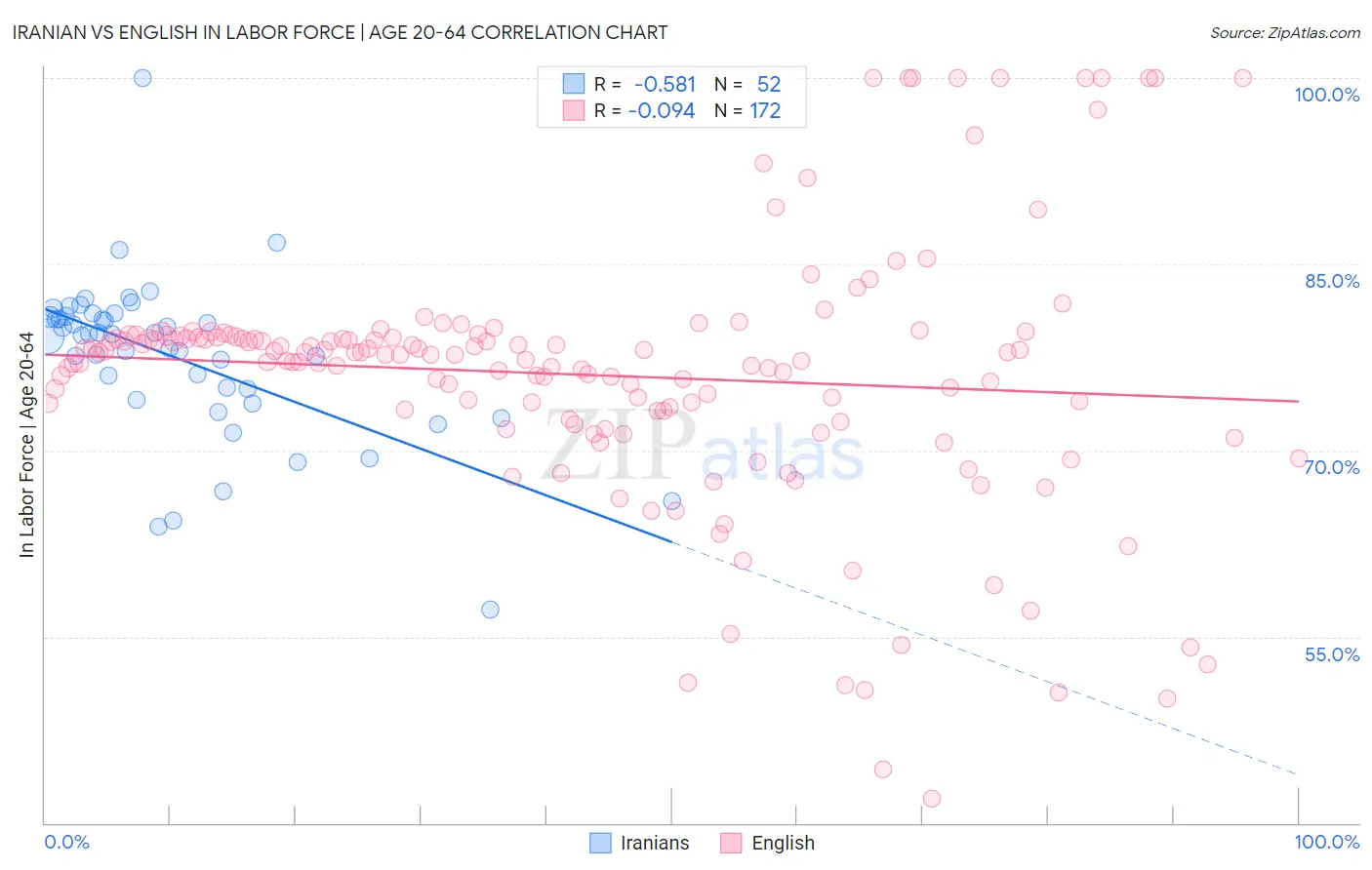Click the chart title text

pos(340,32)
